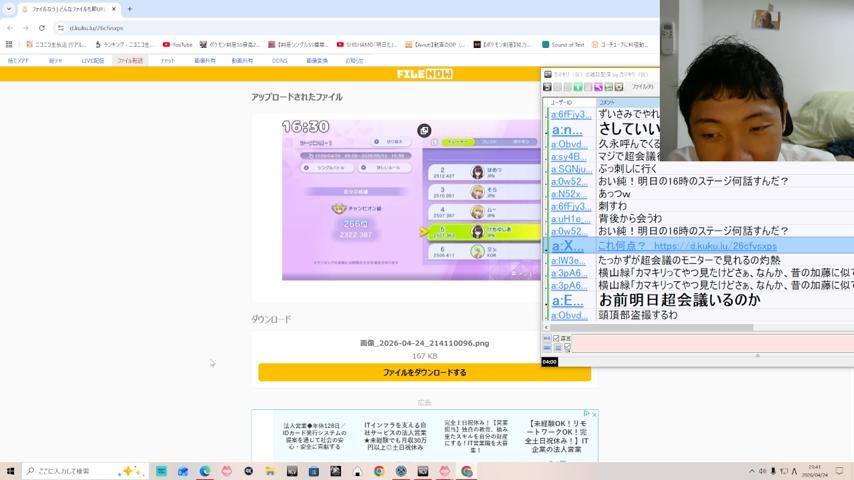This screenshot has height=480, width=854.
Task: Click user ID a:E... in comment list
Action: coord(567,300)
